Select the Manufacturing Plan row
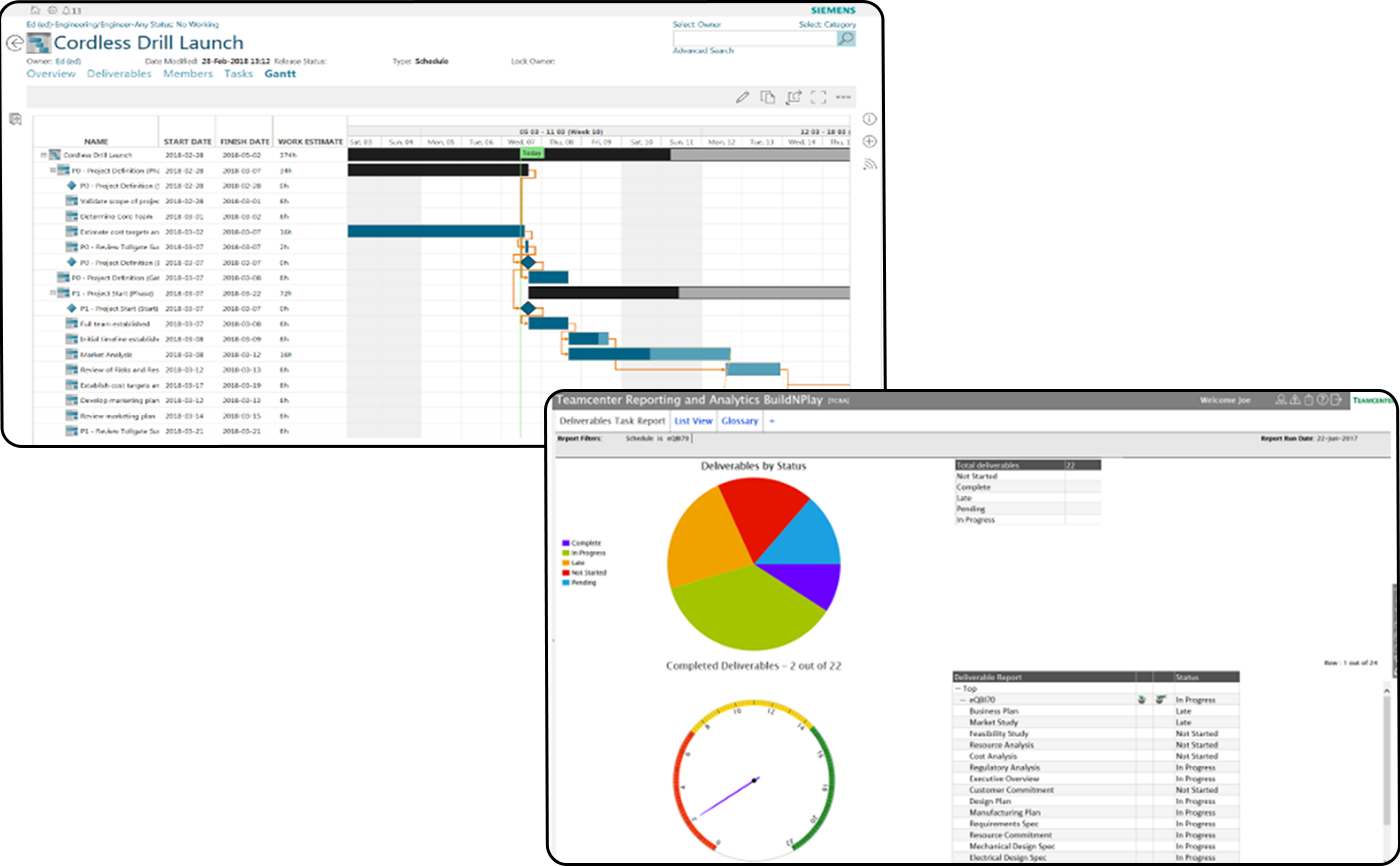 click(x=1096, y=812)
